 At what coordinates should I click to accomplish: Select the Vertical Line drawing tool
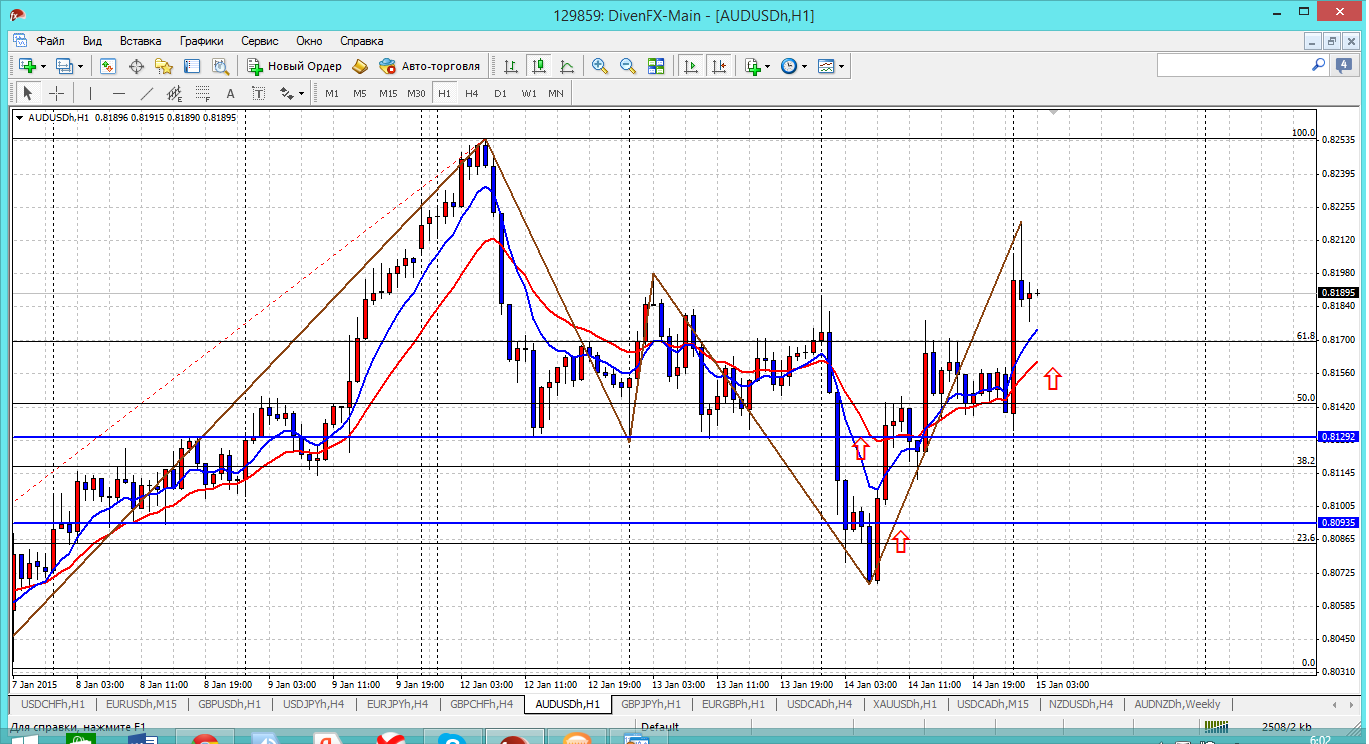coord(91,93)
